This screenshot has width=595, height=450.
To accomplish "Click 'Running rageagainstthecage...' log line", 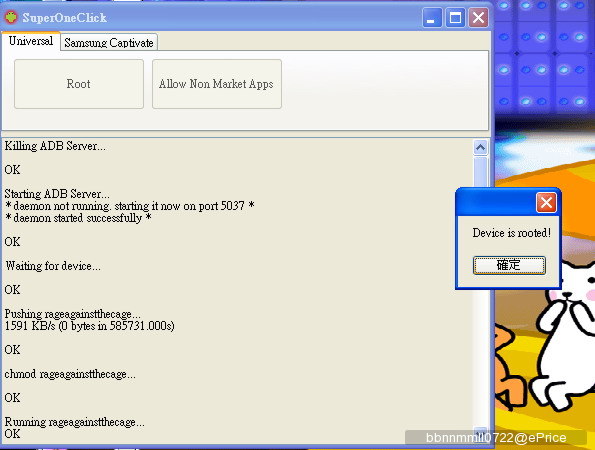I will click(74, 422).
